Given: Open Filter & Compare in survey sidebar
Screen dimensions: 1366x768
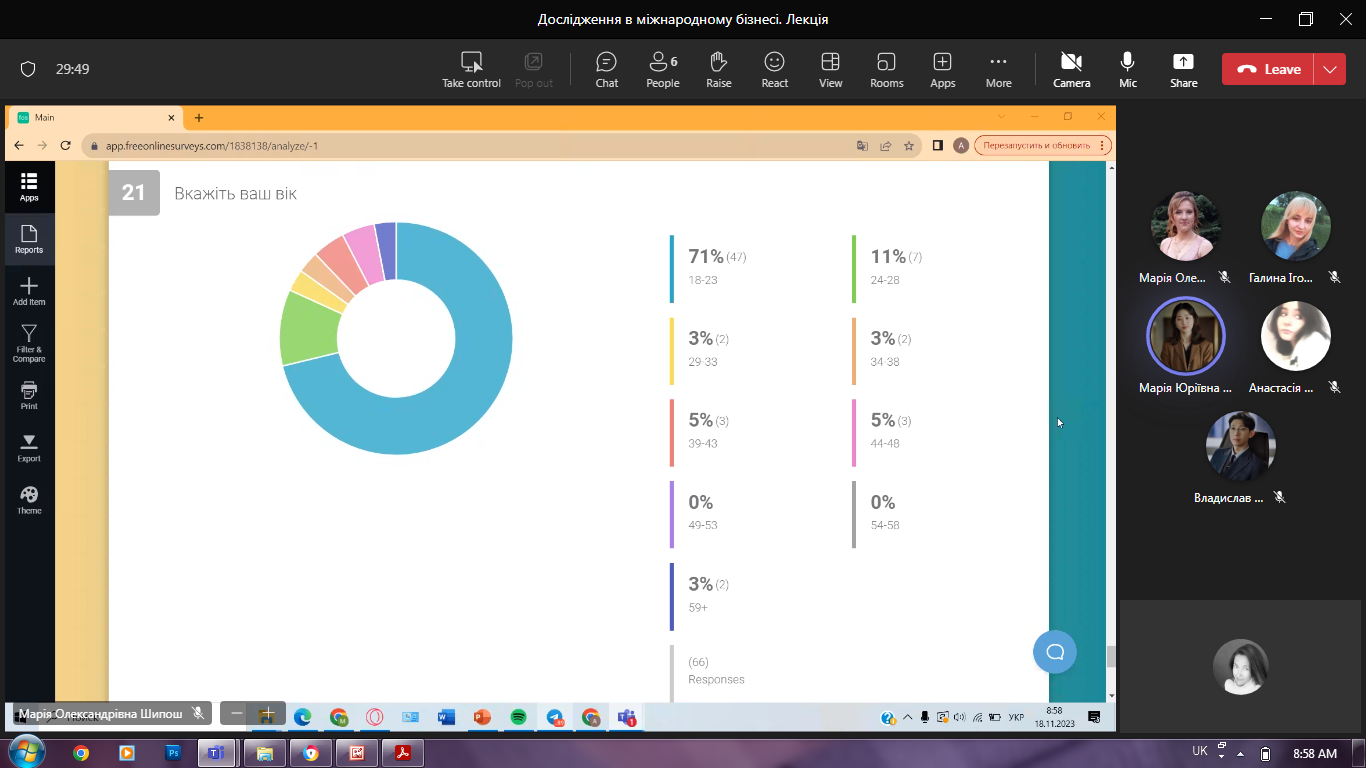Looking at the screenshot, I should [29, 342].
